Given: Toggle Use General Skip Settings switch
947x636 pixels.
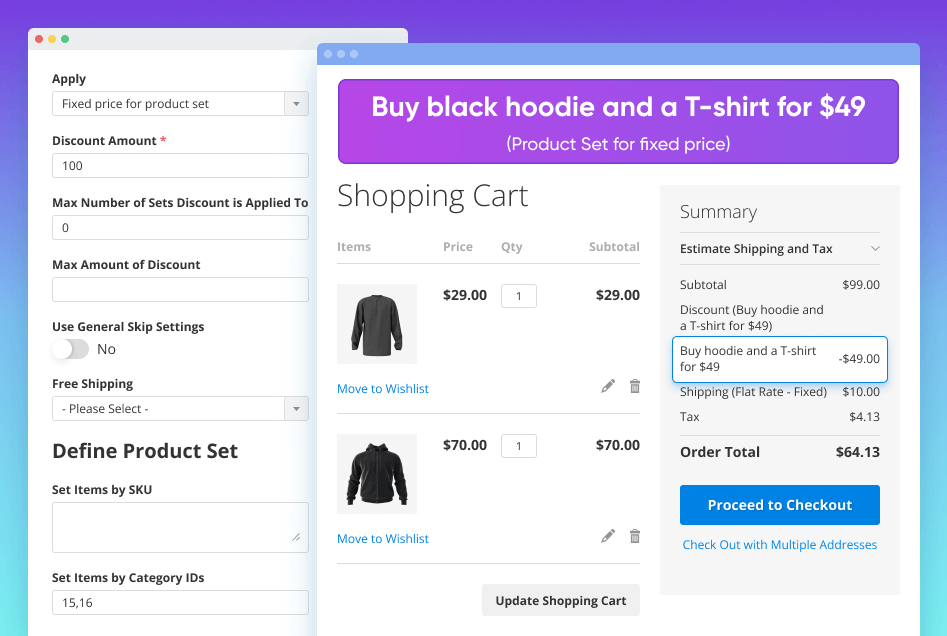Looking at the screenshot, I should (71, 349).
